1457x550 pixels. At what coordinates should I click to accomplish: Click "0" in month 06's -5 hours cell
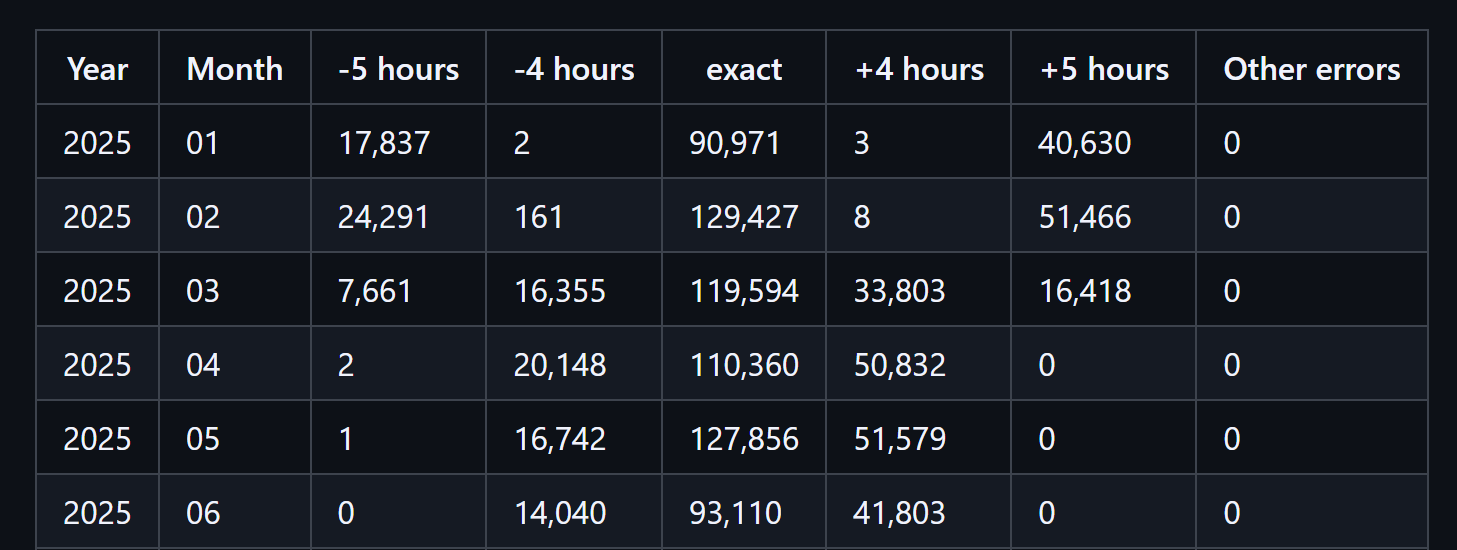coord(346,513)
